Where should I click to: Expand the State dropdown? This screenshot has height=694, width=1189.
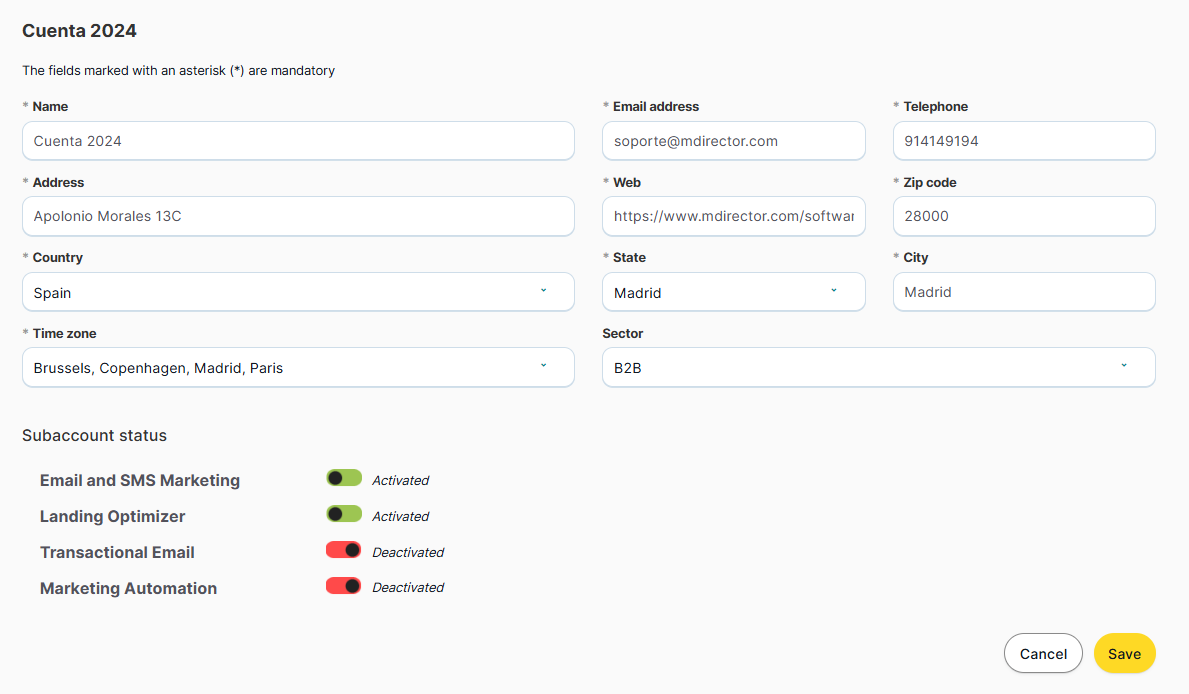(733, 292)
